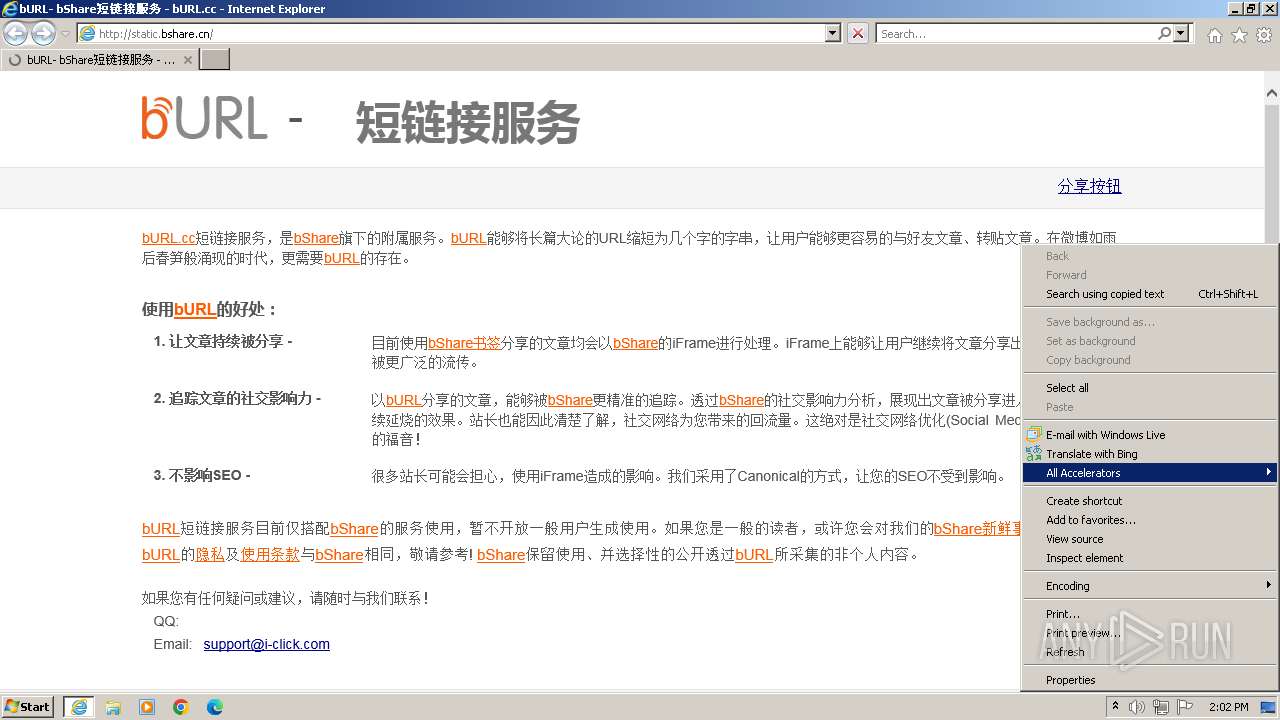Expand the Encoding submenu

tap(1149, 586)
